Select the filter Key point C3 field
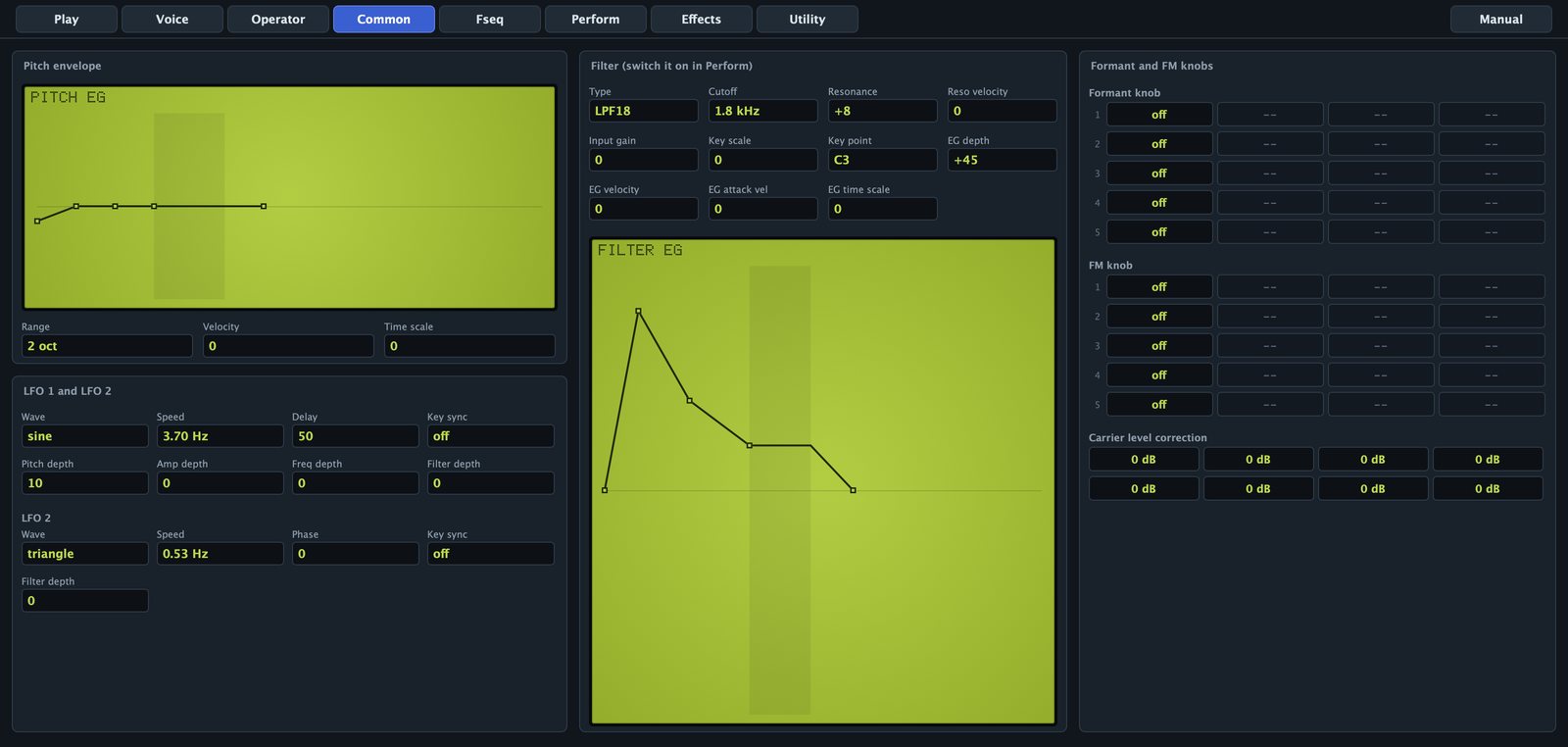The width and height of the screenshot is (1568, 747). [x=883, y=160]
